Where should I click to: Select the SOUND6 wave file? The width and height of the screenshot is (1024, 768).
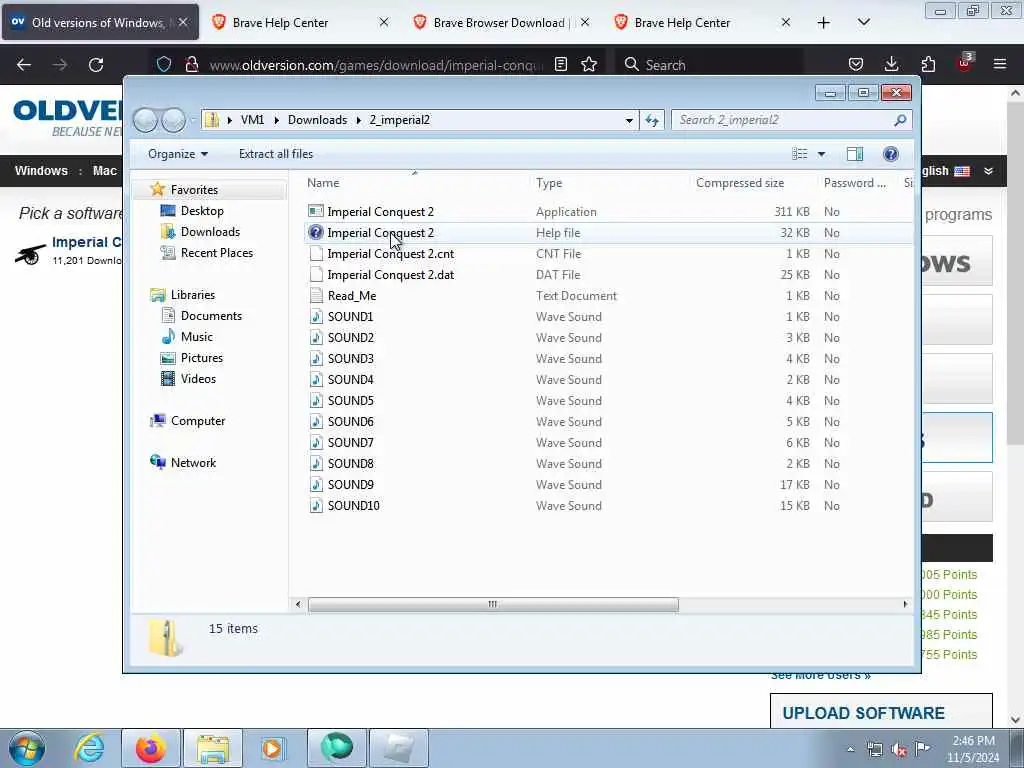(x=350, y=421)
